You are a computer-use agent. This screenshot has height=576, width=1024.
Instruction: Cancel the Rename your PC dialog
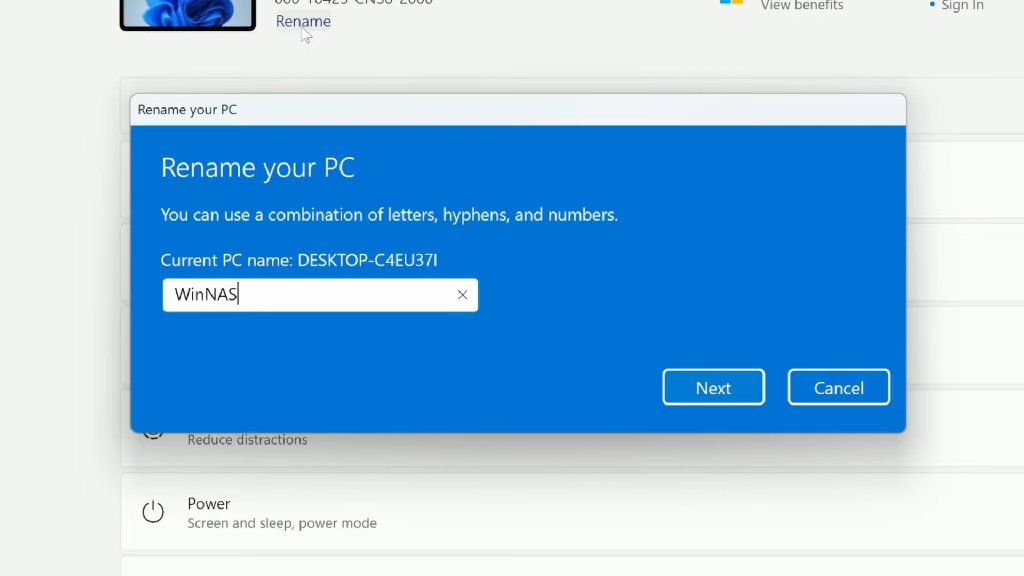pos(838,387)
